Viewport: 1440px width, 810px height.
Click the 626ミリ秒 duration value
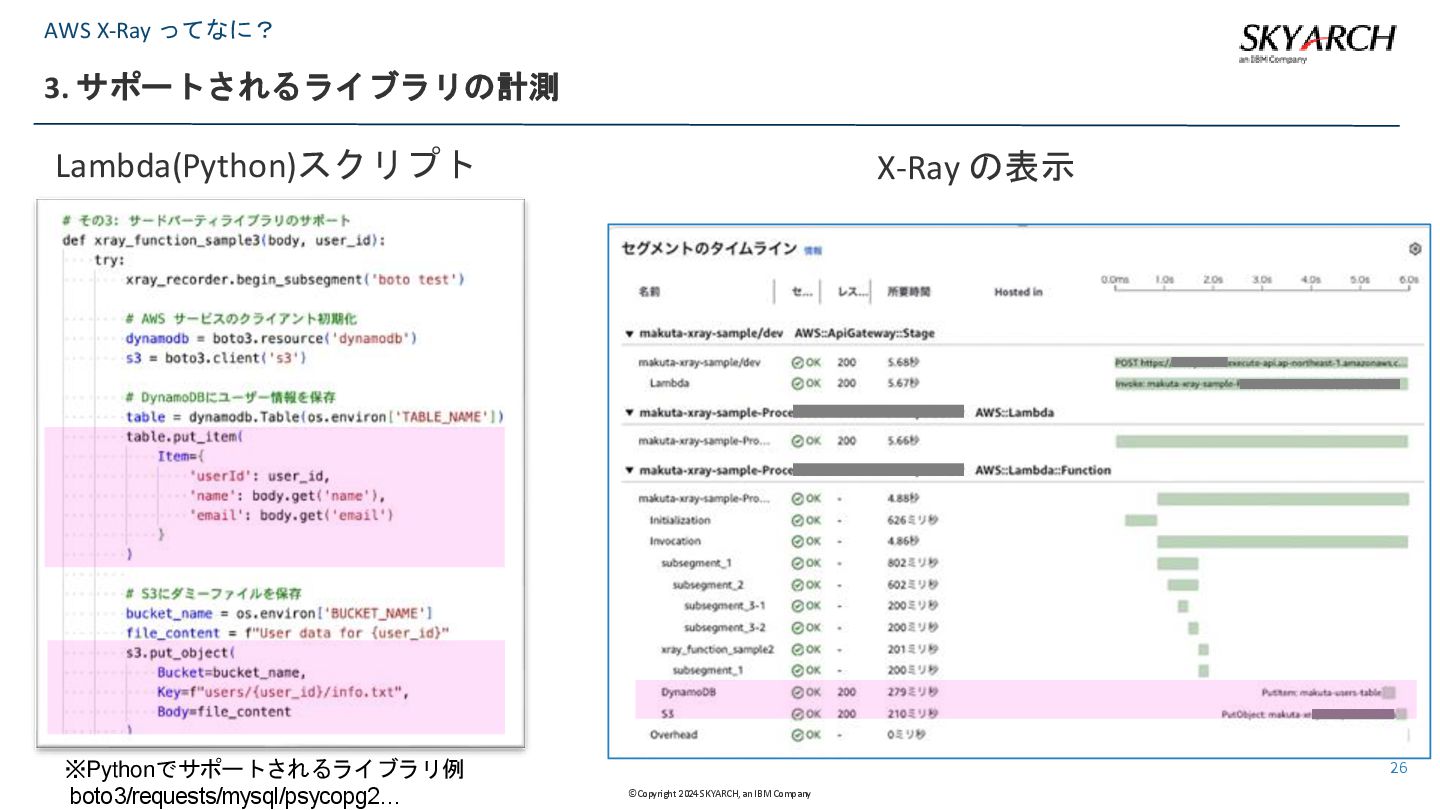912,520
